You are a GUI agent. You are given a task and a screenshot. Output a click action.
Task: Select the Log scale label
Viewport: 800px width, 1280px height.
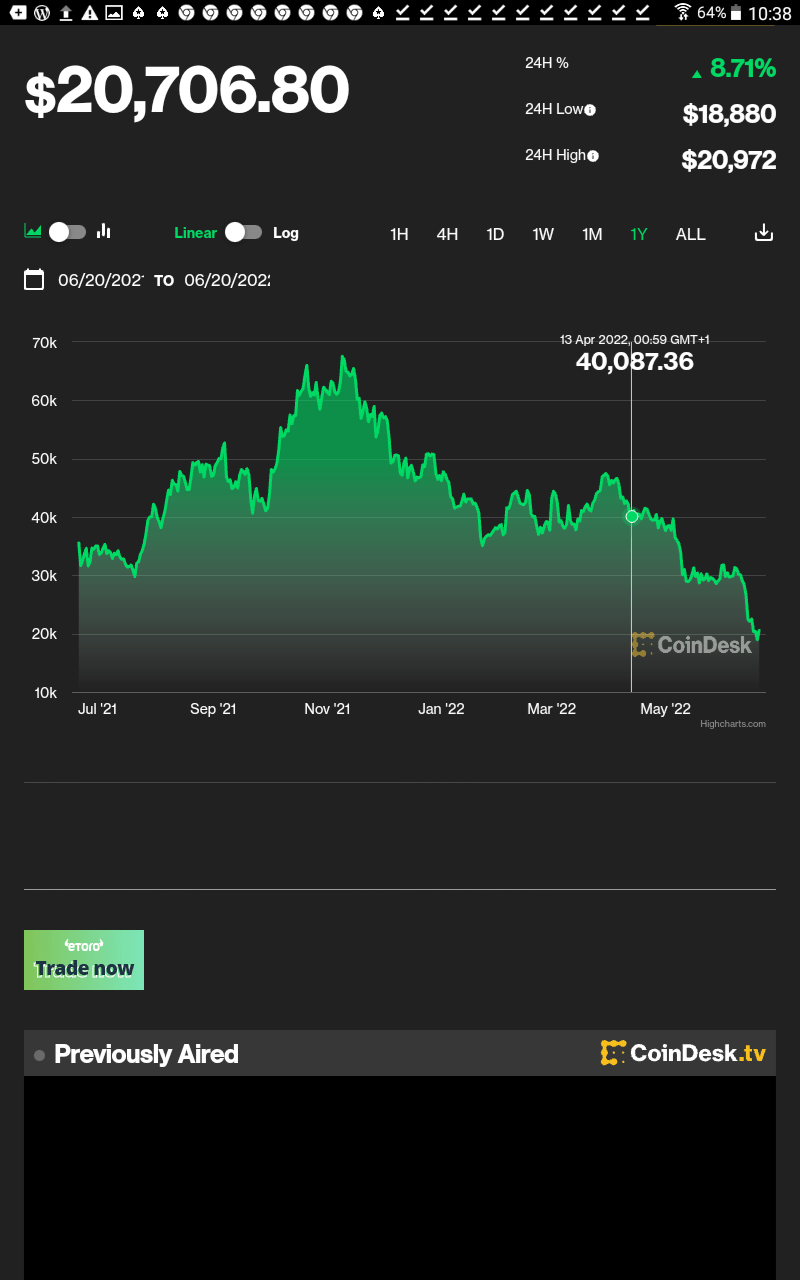[286, 233]
